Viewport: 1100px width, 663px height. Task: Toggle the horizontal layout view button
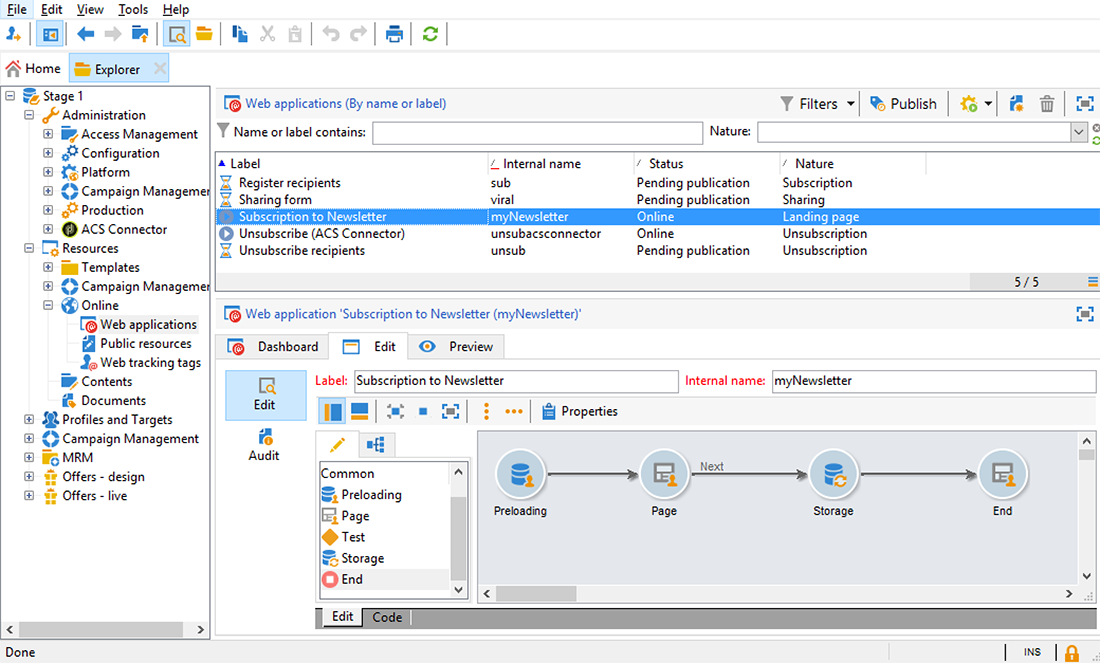360,411
